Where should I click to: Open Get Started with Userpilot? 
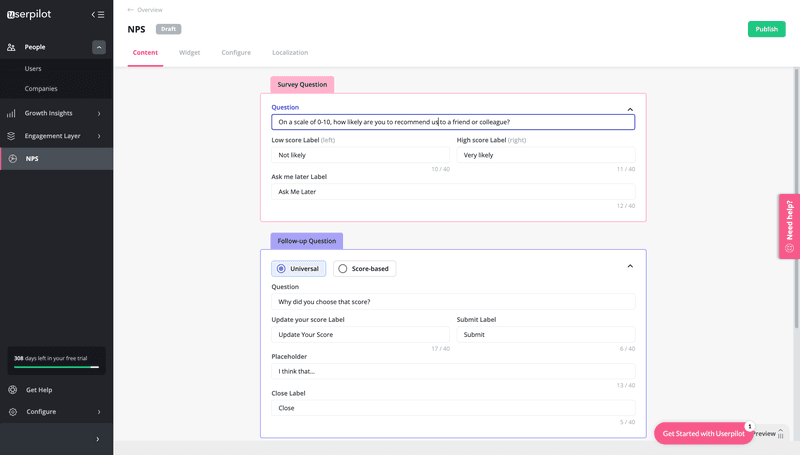click(701, 433)
